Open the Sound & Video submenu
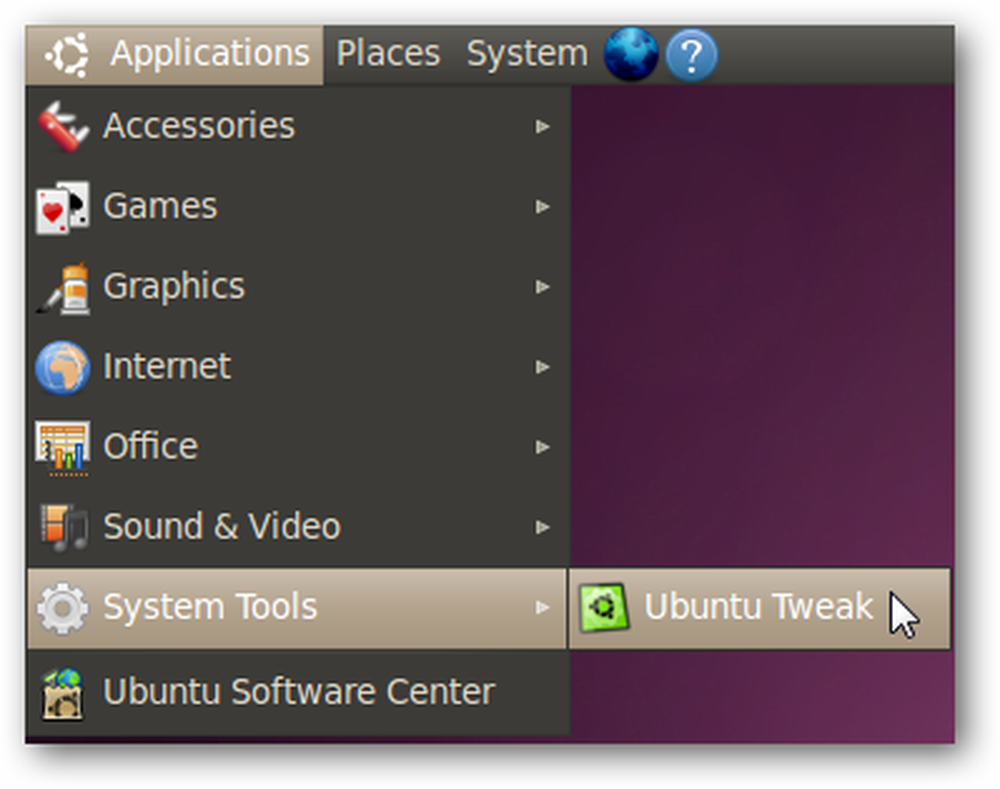Image resolution: width=1000 pixels, height=789 pixels. [x=297, y=527]
